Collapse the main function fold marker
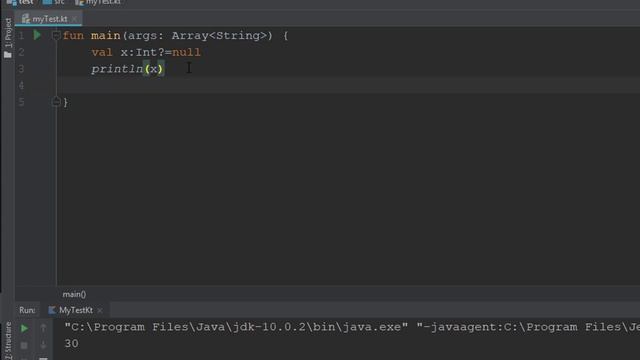This screenshot has height=360, width=640. pyautogui.click(x=56, y=36)
